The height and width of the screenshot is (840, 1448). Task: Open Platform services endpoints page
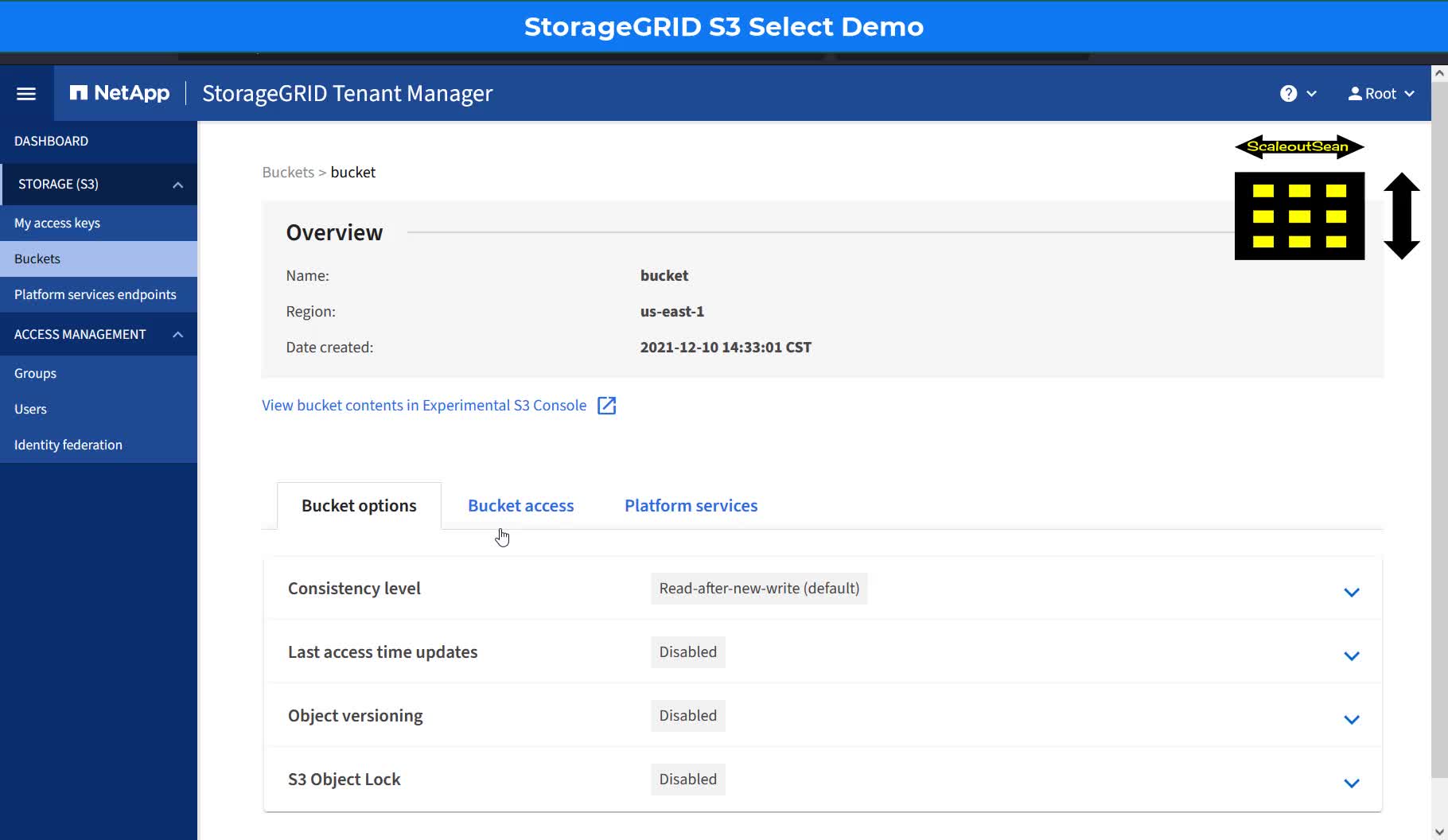99,294
